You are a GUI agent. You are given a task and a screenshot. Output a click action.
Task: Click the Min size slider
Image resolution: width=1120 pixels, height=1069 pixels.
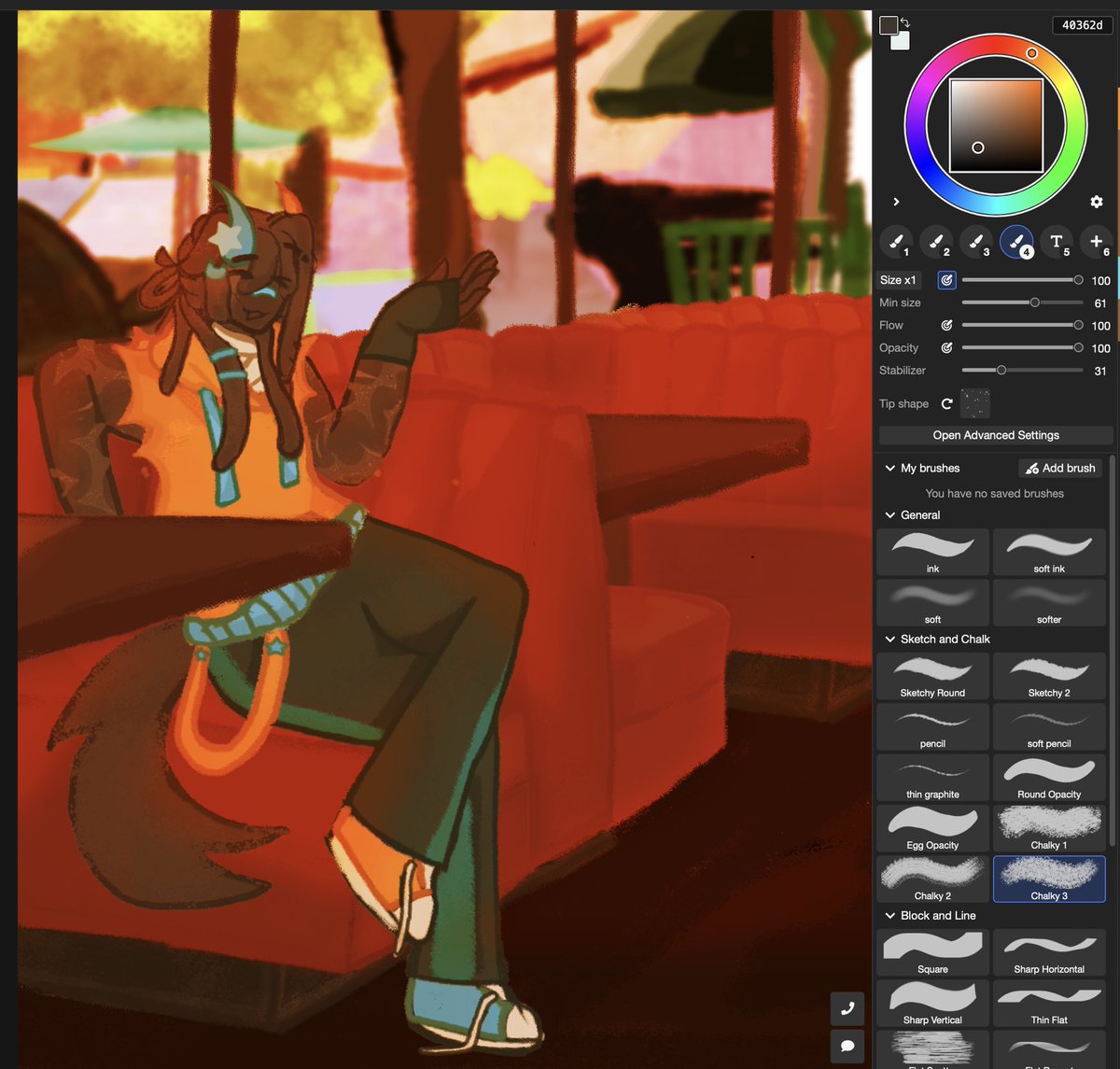pos(1022,302)
